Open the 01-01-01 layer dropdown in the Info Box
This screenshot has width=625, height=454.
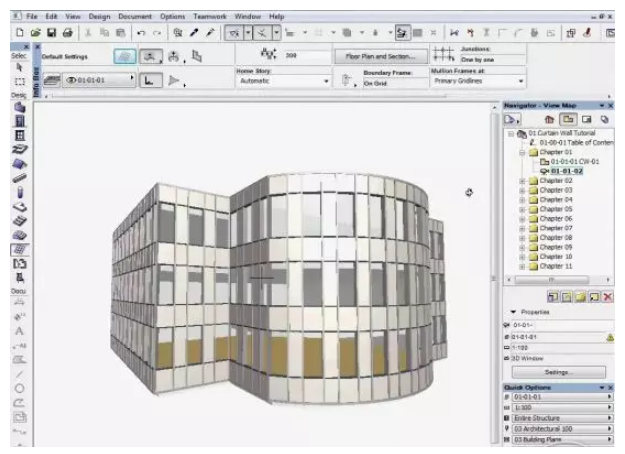[99, 80]
